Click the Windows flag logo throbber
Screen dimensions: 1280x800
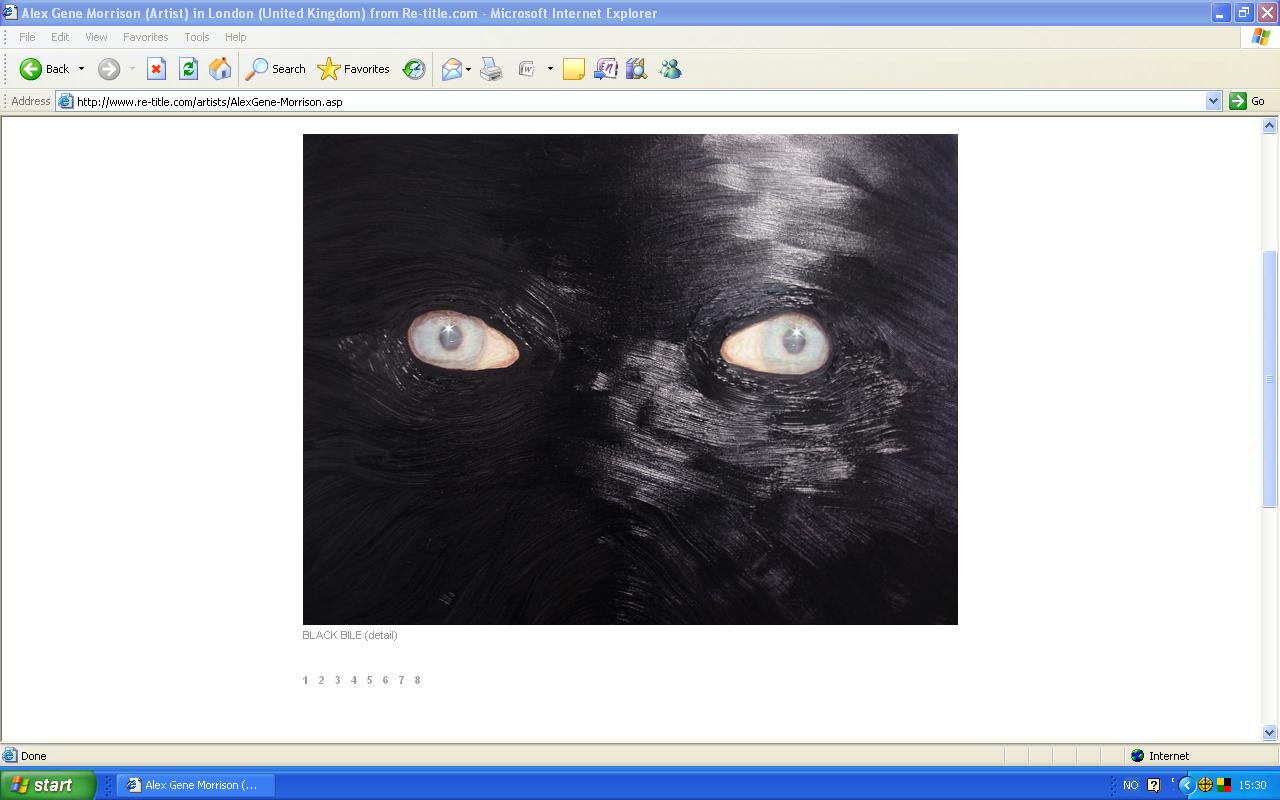(x=1261, y=37)
